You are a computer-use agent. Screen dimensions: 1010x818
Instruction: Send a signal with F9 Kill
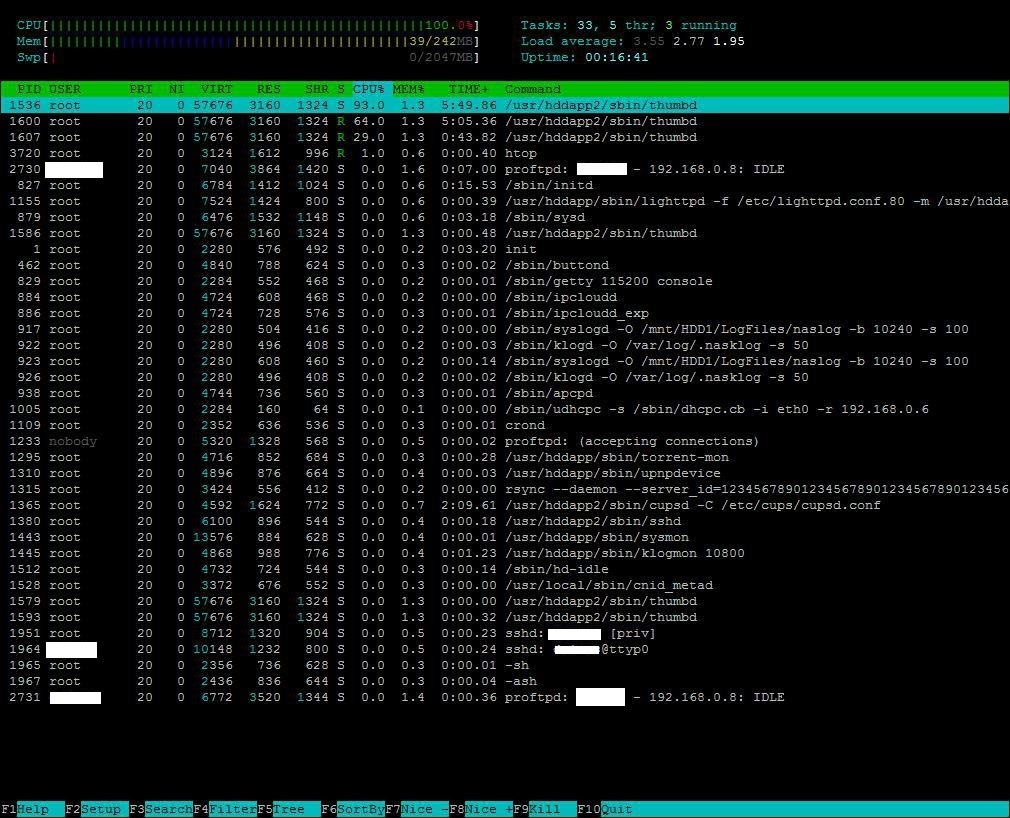tap(545, 809)
